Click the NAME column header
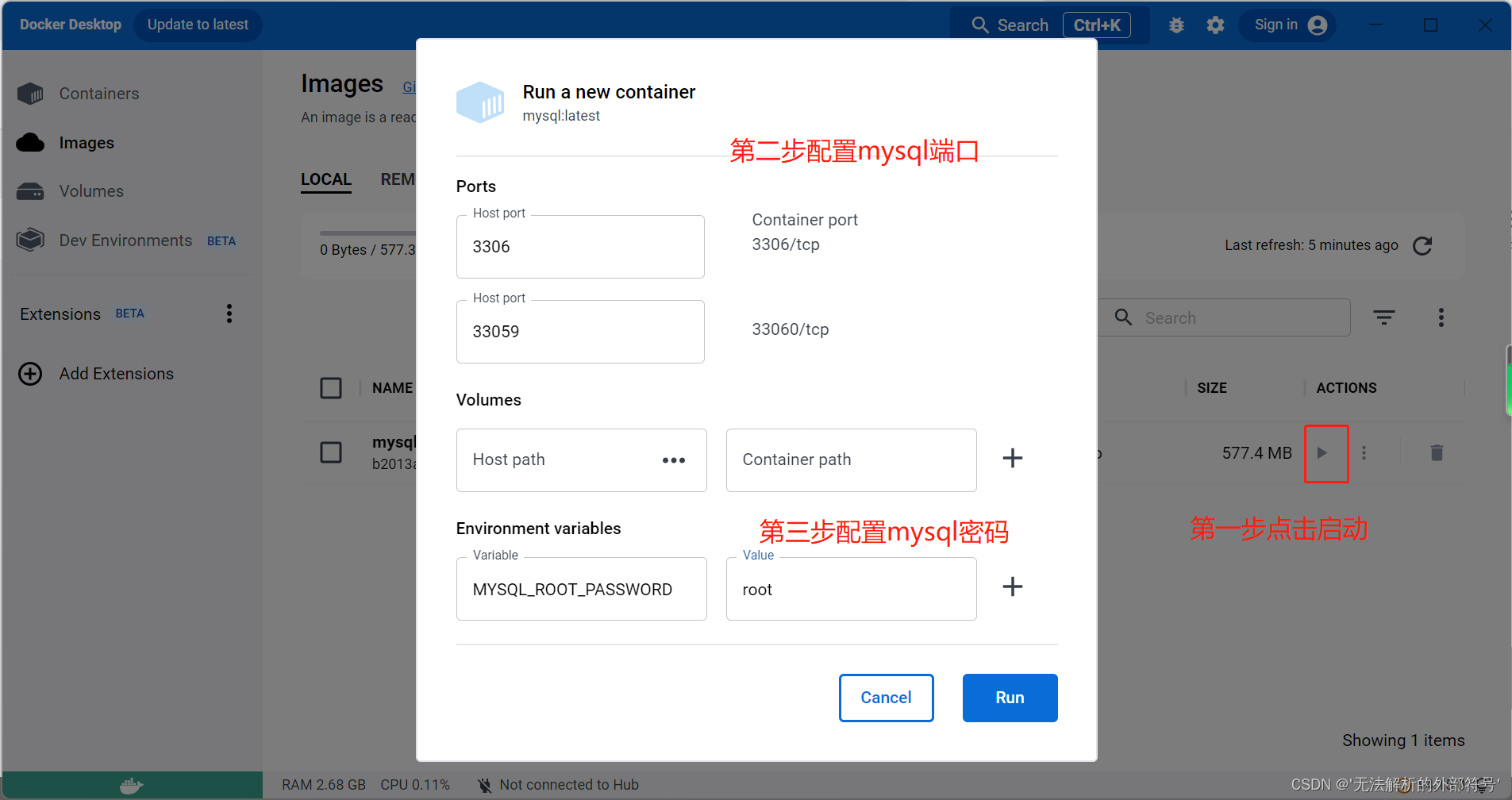1512x800 pixels. point(392,388)
